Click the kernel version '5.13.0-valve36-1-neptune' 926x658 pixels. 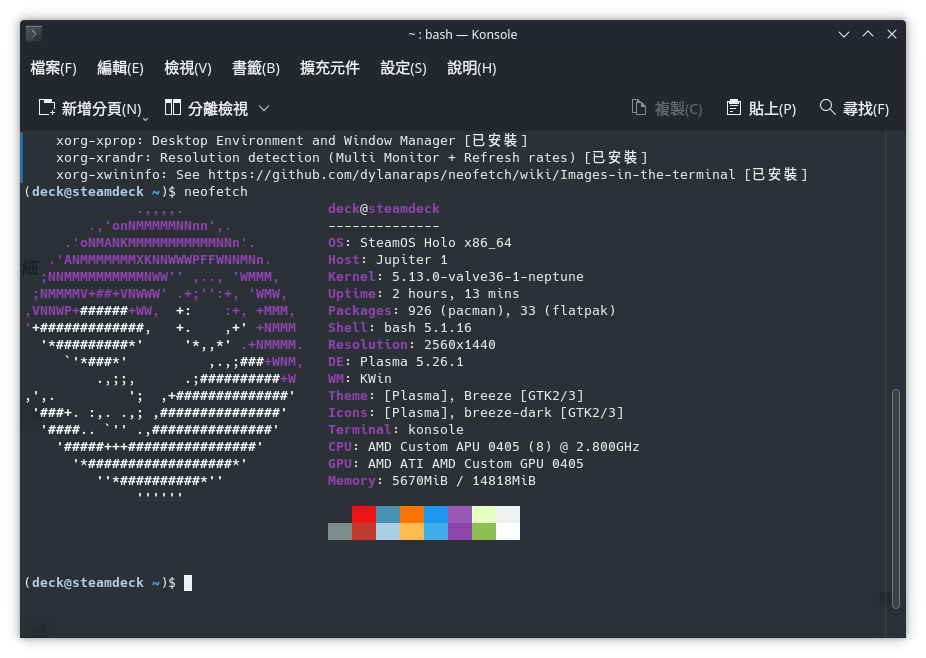click(488, 276)
